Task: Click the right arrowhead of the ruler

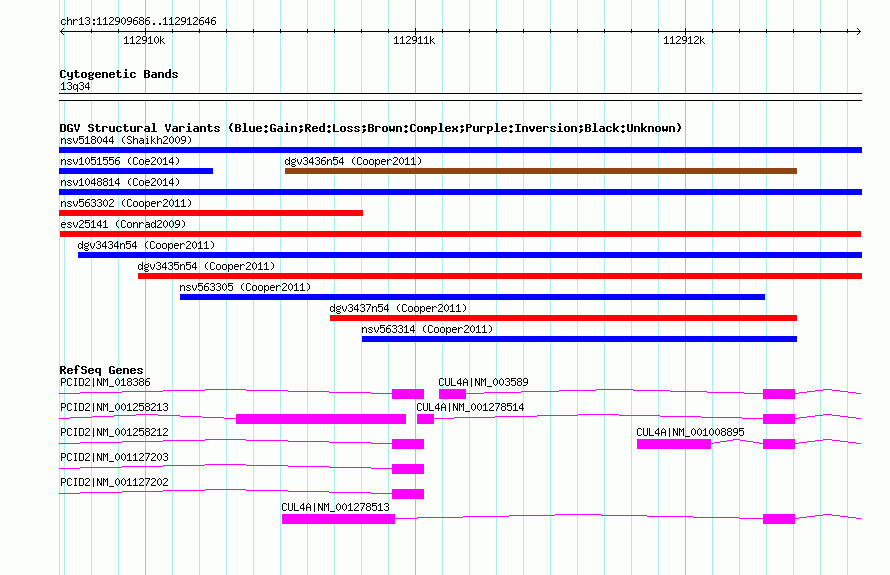Action: [x=858, y=32]
